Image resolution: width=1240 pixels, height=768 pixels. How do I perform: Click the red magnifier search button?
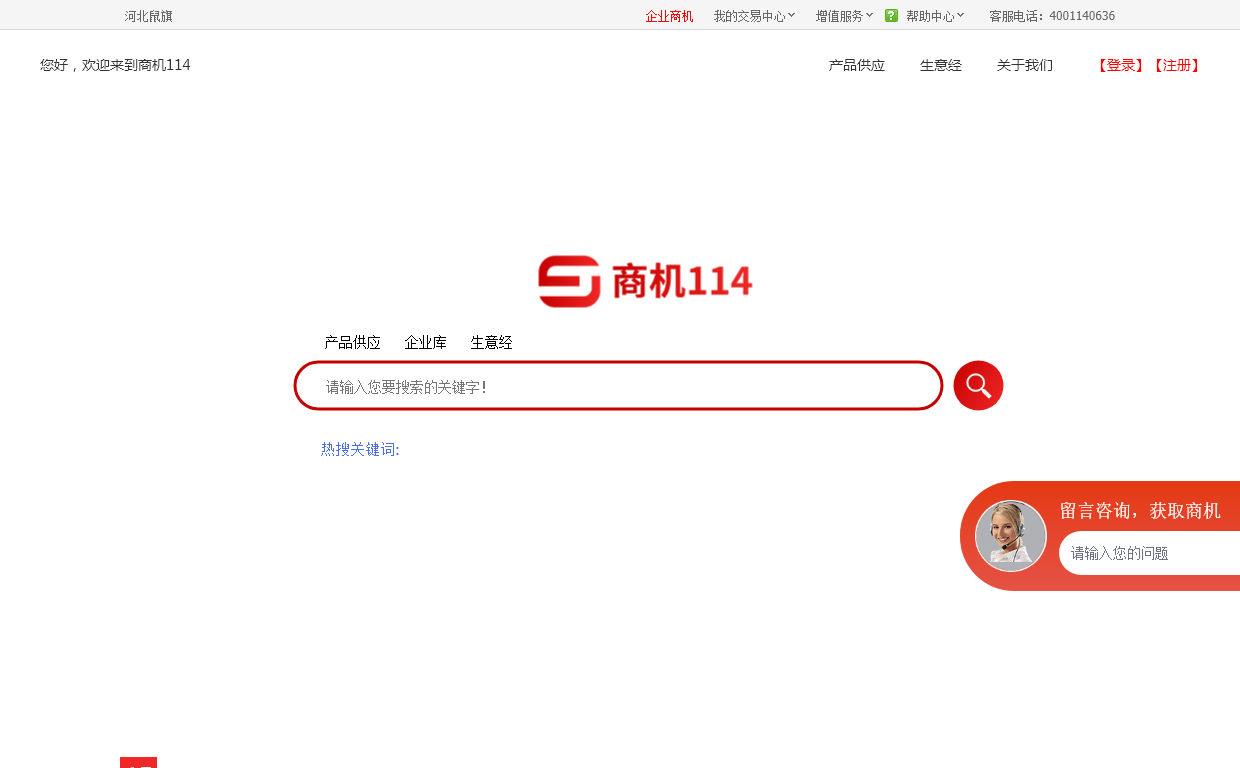[x=978, y=385]
